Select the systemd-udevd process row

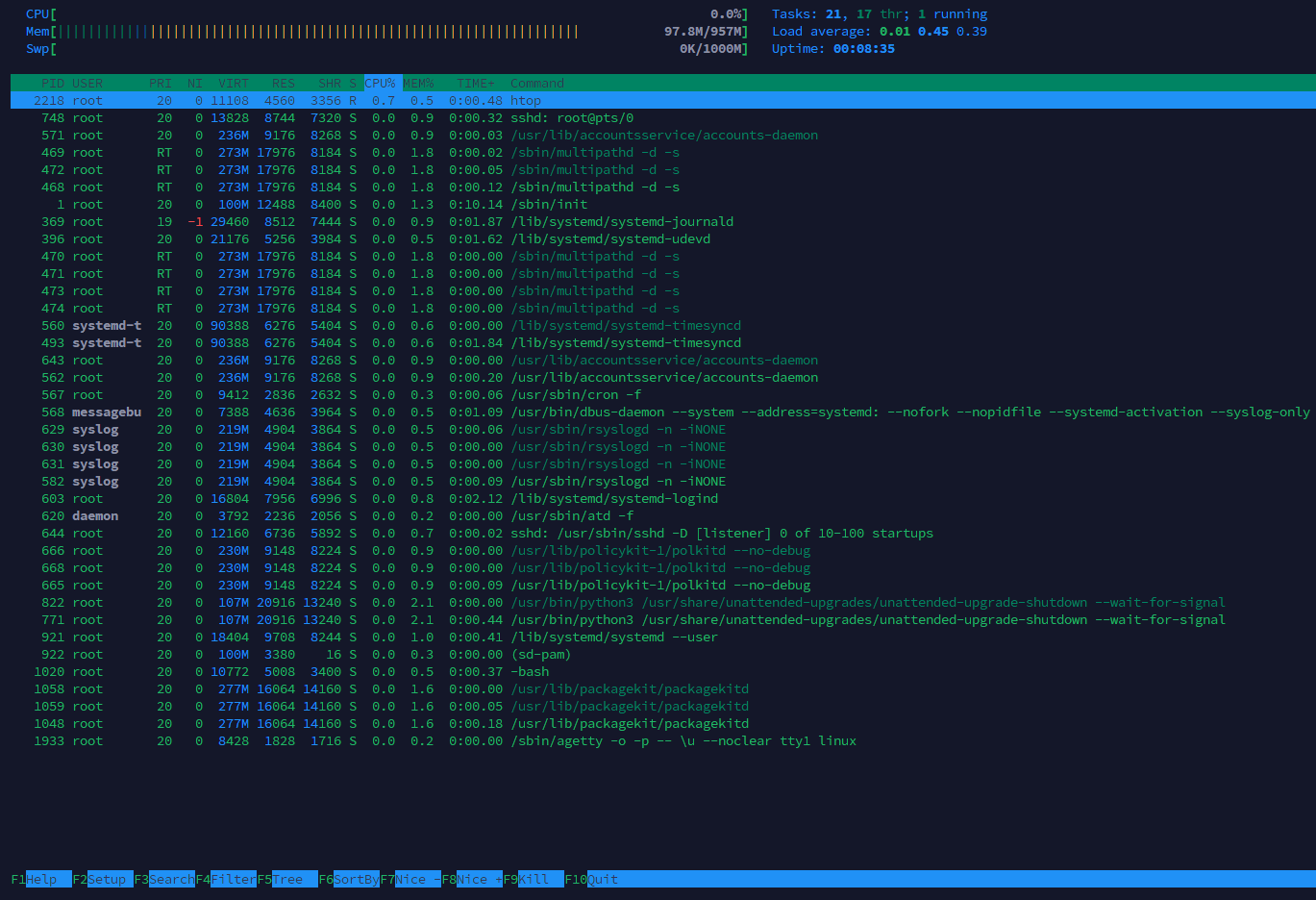pyautogui.click(x=662, y=238)
